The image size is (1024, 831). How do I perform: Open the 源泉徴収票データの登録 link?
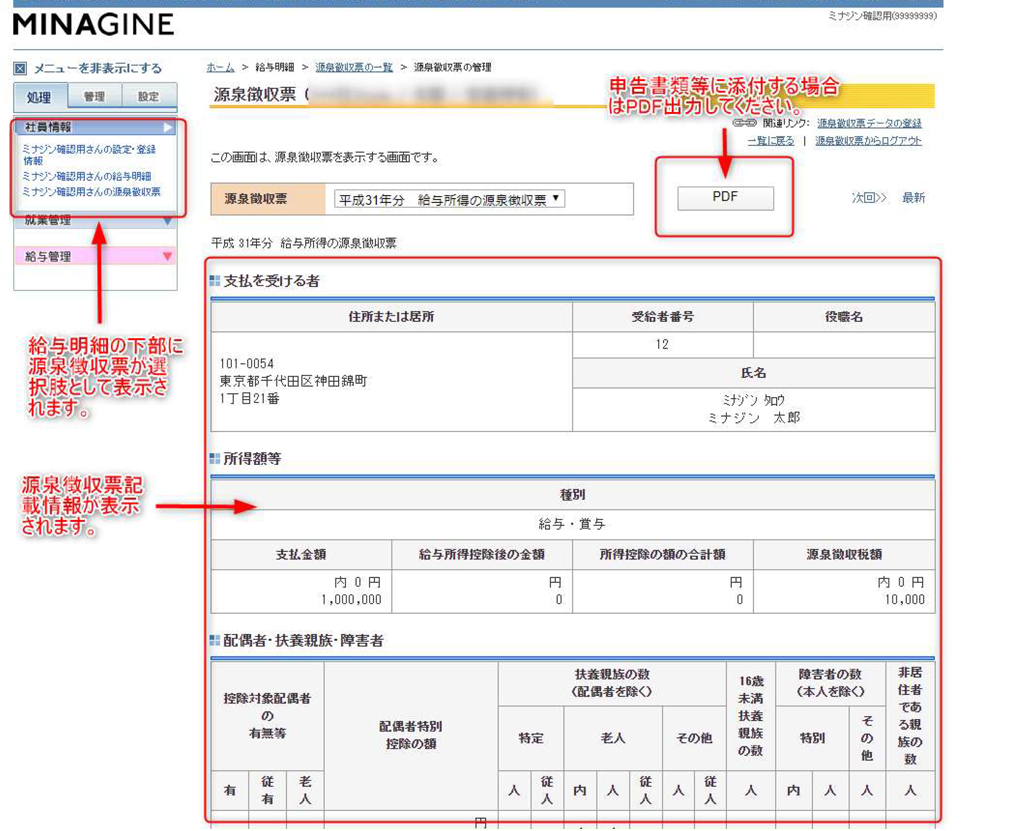(x=871, y=122)
